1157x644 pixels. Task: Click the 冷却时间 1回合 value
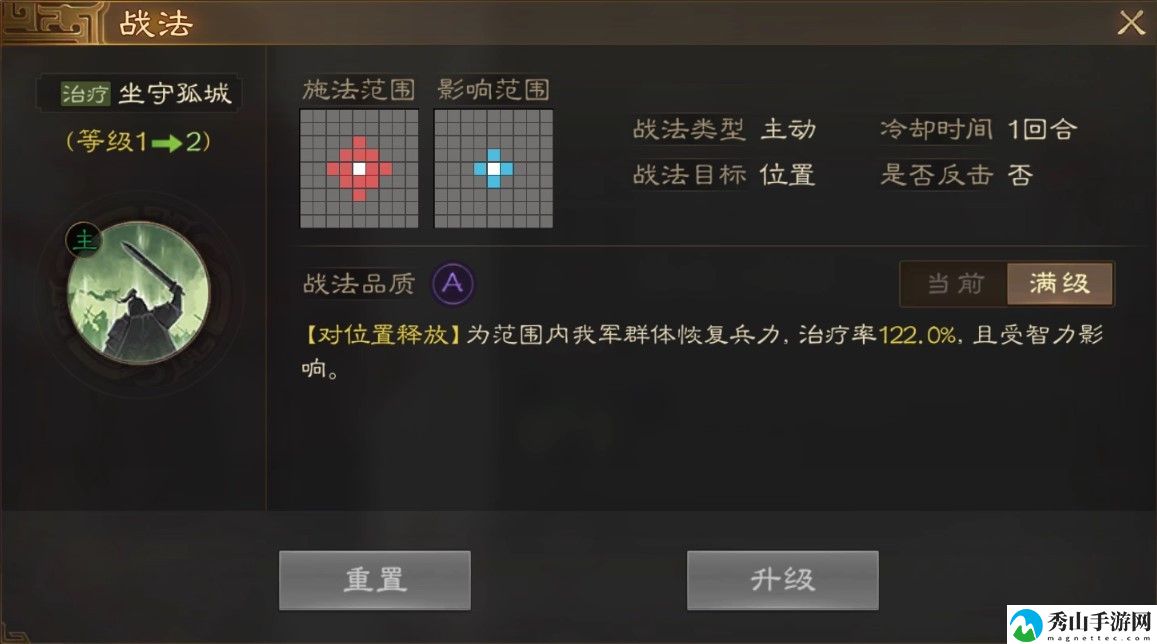pos(1043,130)
